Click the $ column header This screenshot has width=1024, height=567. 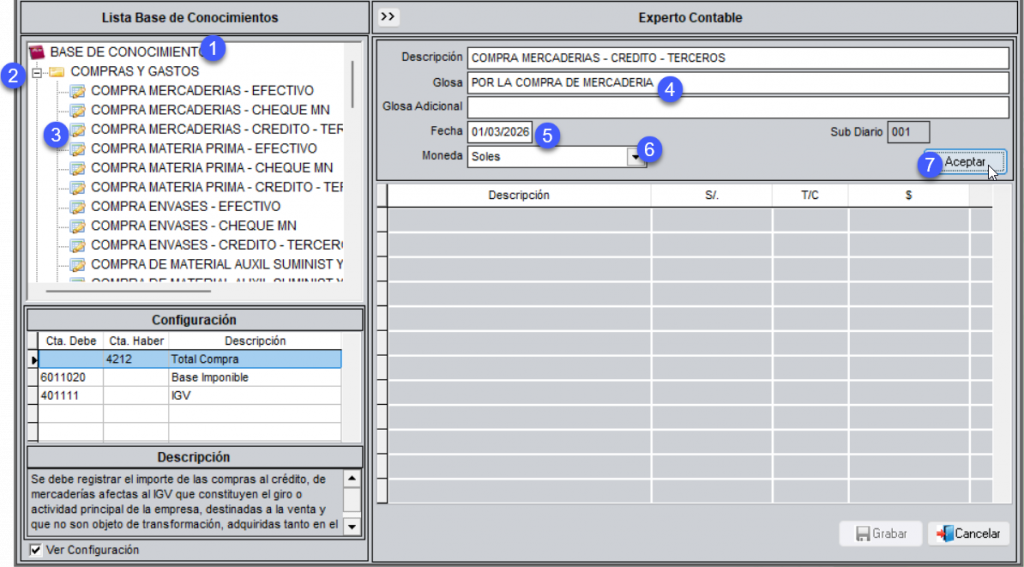909,195
